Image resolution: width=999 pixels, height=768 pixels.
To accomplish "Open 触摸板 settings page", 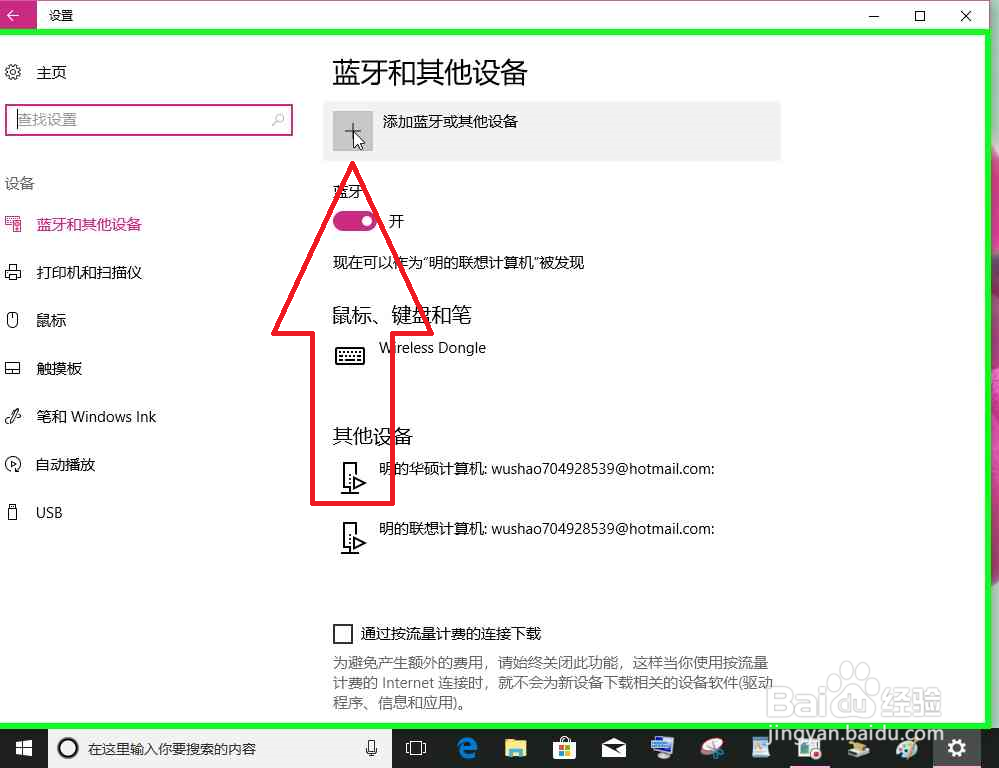I will (59, 368).
